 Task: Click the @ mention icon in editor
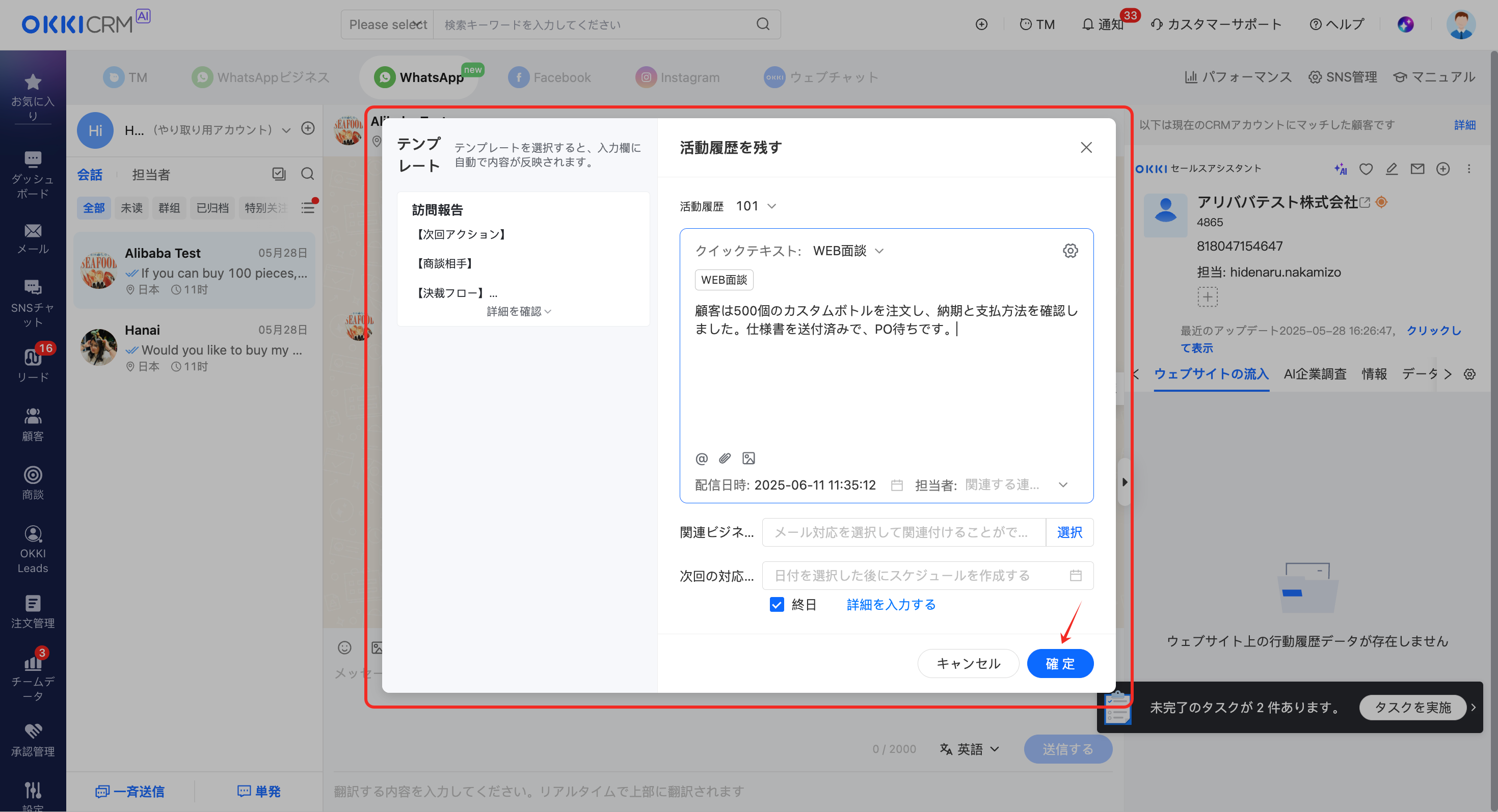pos(701,458)
